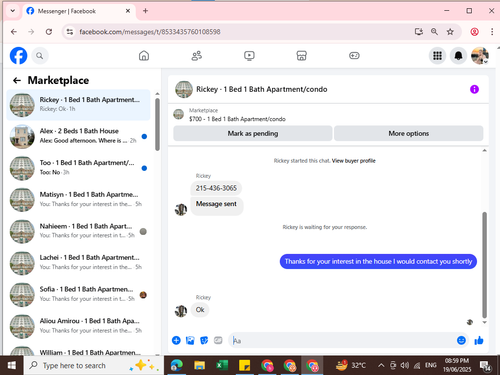Open the Video tab icon
Image resolution: width=500 pixels, height=375 pixels.
[x=249, y=56]
